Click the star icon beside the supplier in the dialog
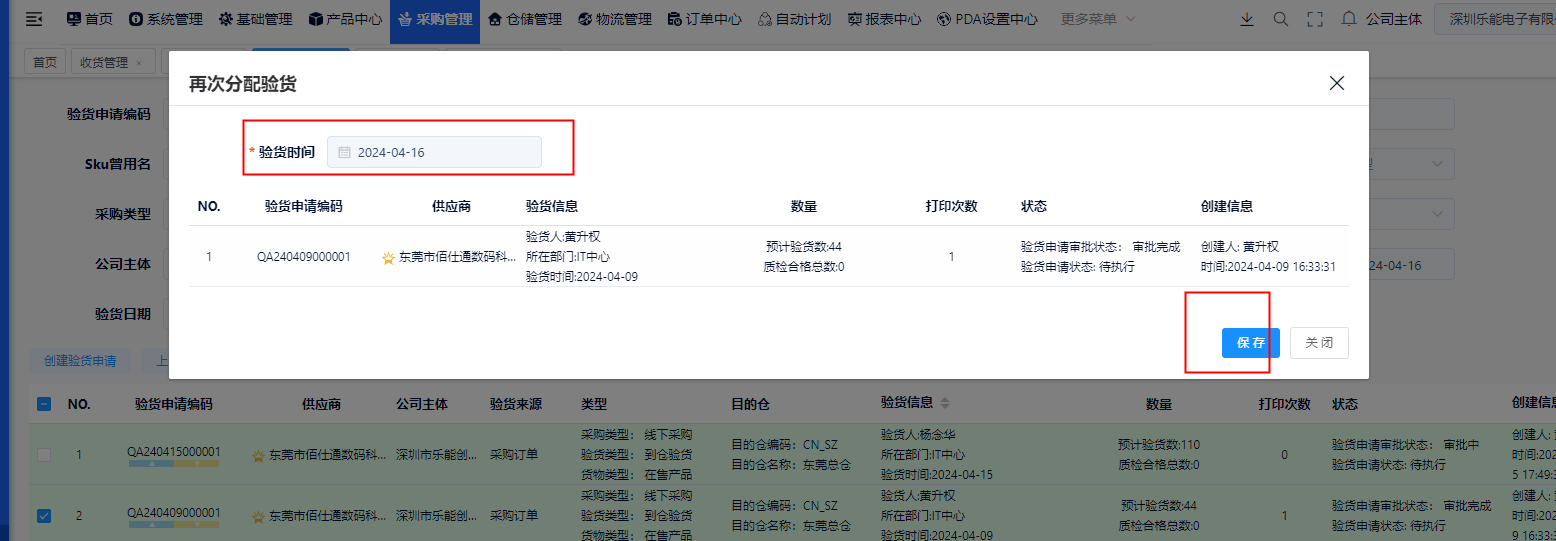The height and width of the screenshot is (541, 1556). (x=388, y=257)
